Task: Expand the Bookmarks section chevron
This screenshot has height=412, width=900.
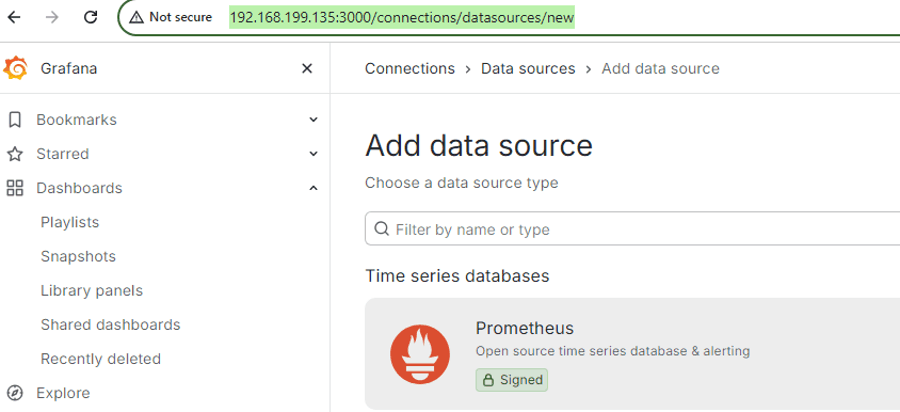Action: pos(313,120)
